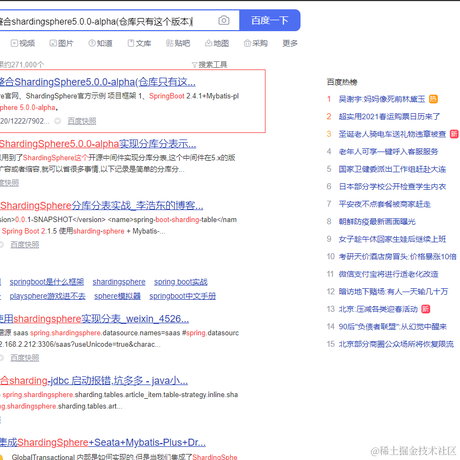Open hot item 老年人可享一键呼入客服服务
Screen dimensions: 460x460
tap(388, 152)
